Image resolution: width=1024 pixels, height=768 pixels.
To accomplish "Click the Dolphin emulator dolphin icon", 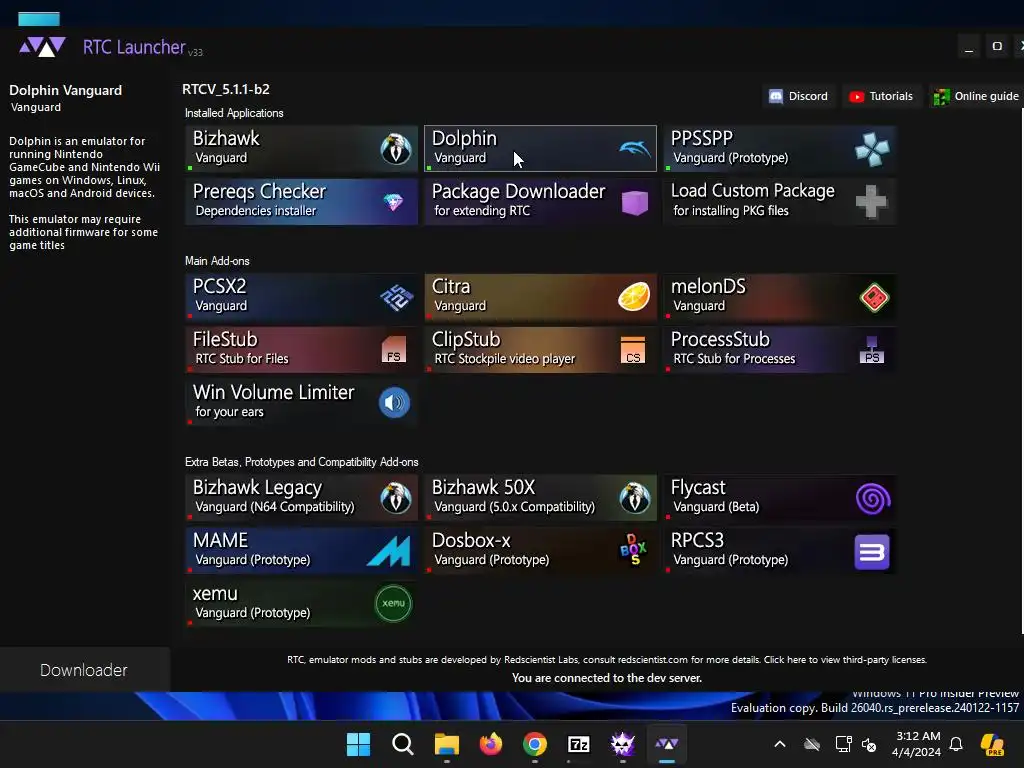I will pyautogui.click(x=635, y=150).
